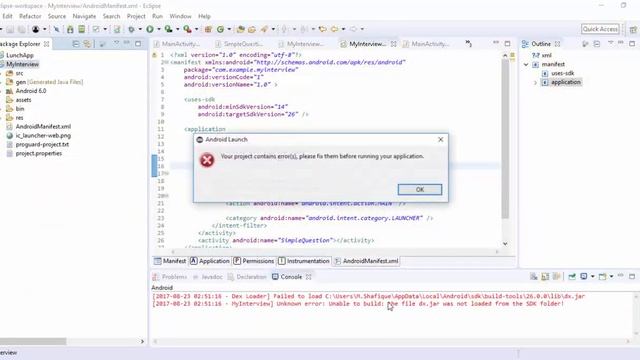Collapse the manifest node in Outline
This screenshot has height=360, width=640.
point(526,64)
